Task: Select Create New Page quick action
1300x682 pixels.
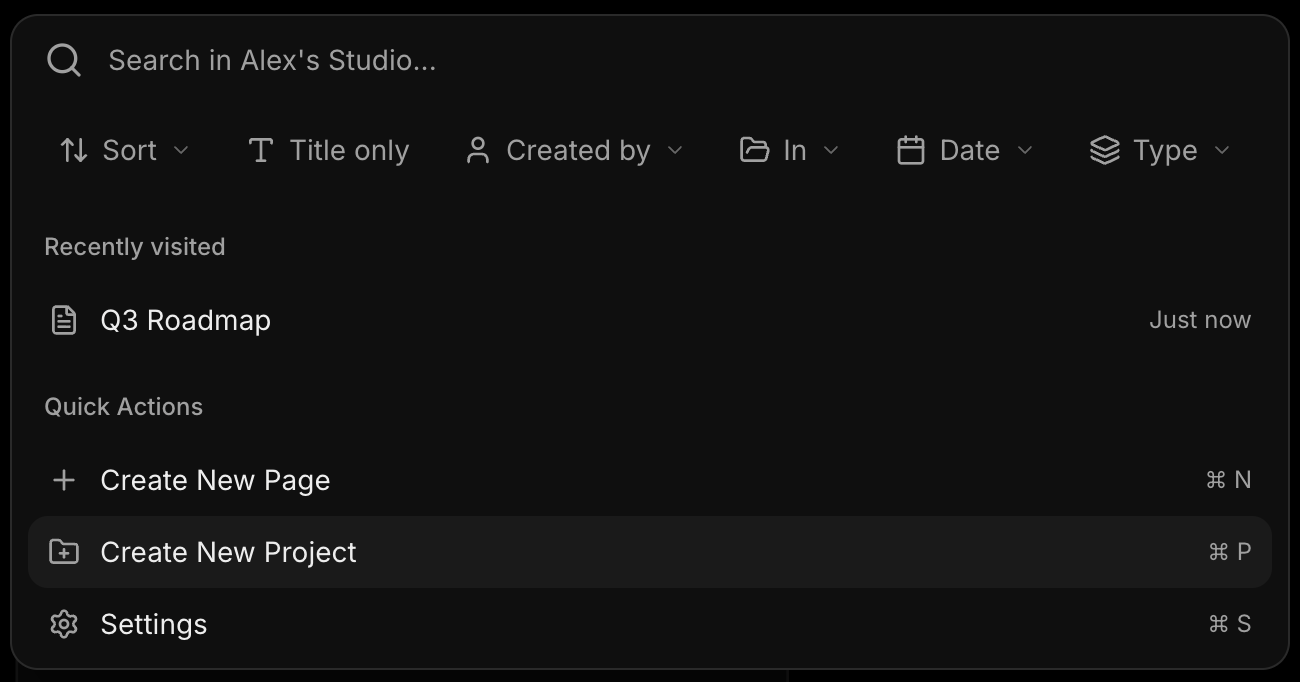Action: (215, 480)
